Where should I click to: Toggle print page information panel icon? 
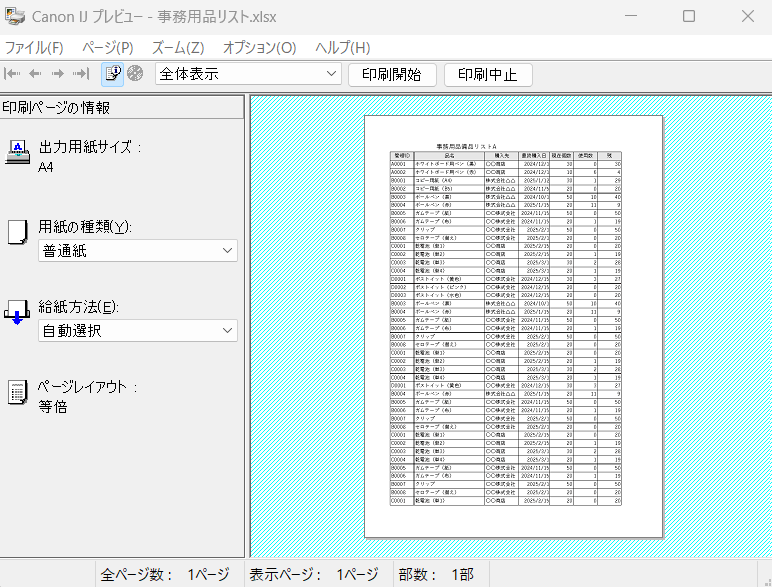(112, 74)
